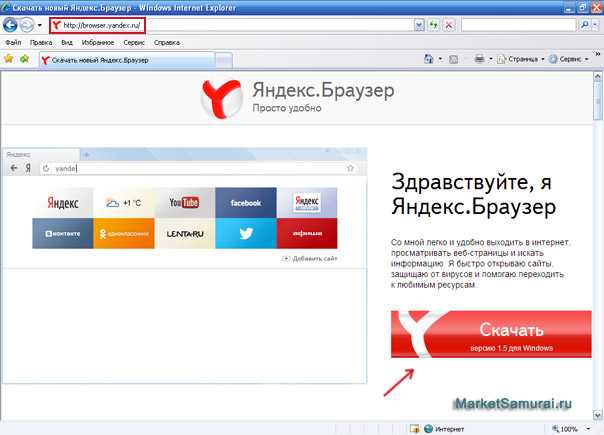
Task: Click the search magnifier icon
Action: coord(584,25)
